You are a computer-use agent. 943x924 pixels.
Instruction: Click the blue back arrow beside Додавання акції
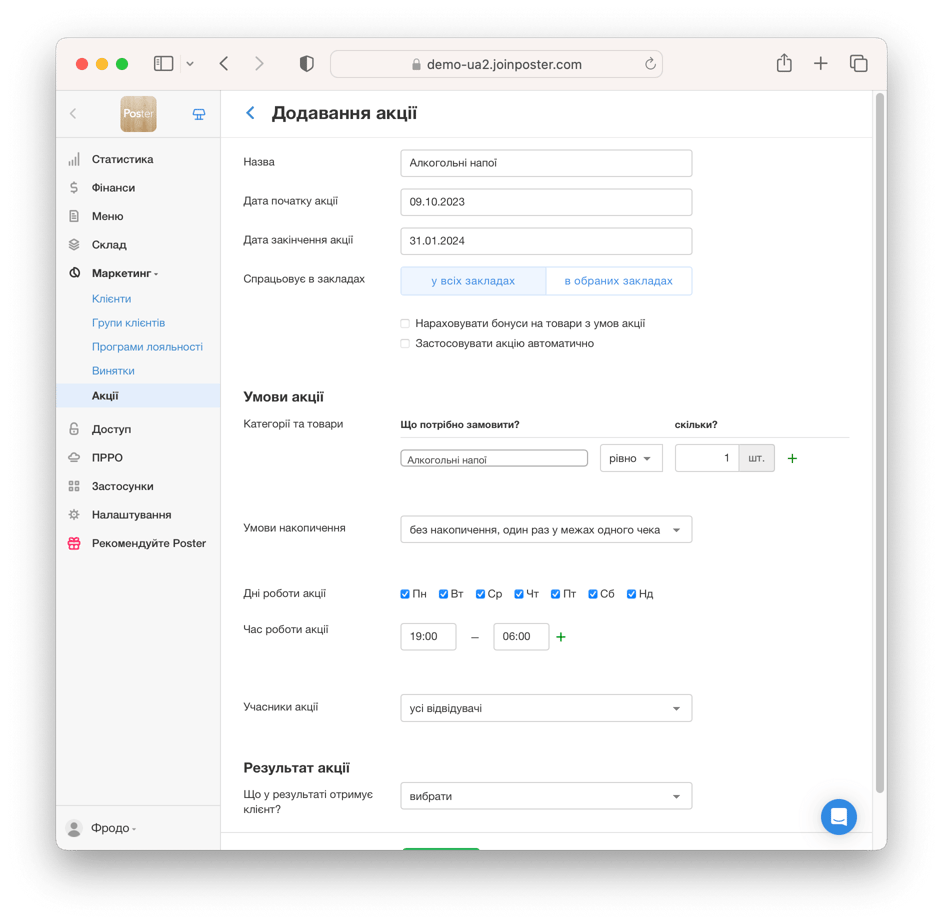coord(251,113)
